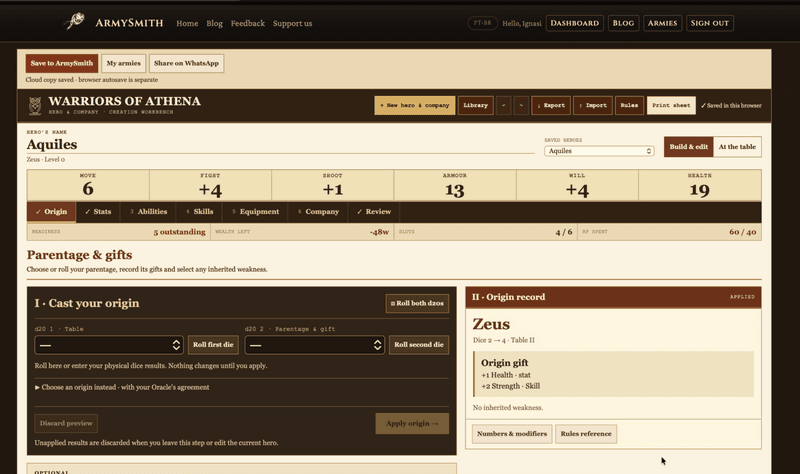Click the Health stat value 19

coord(699,190)
